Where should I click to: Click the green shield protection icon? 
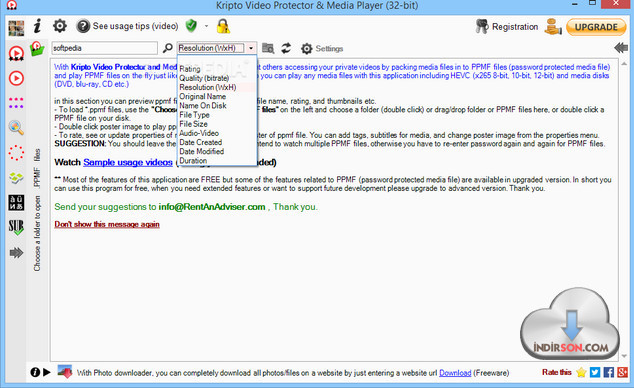coord(191,26)
